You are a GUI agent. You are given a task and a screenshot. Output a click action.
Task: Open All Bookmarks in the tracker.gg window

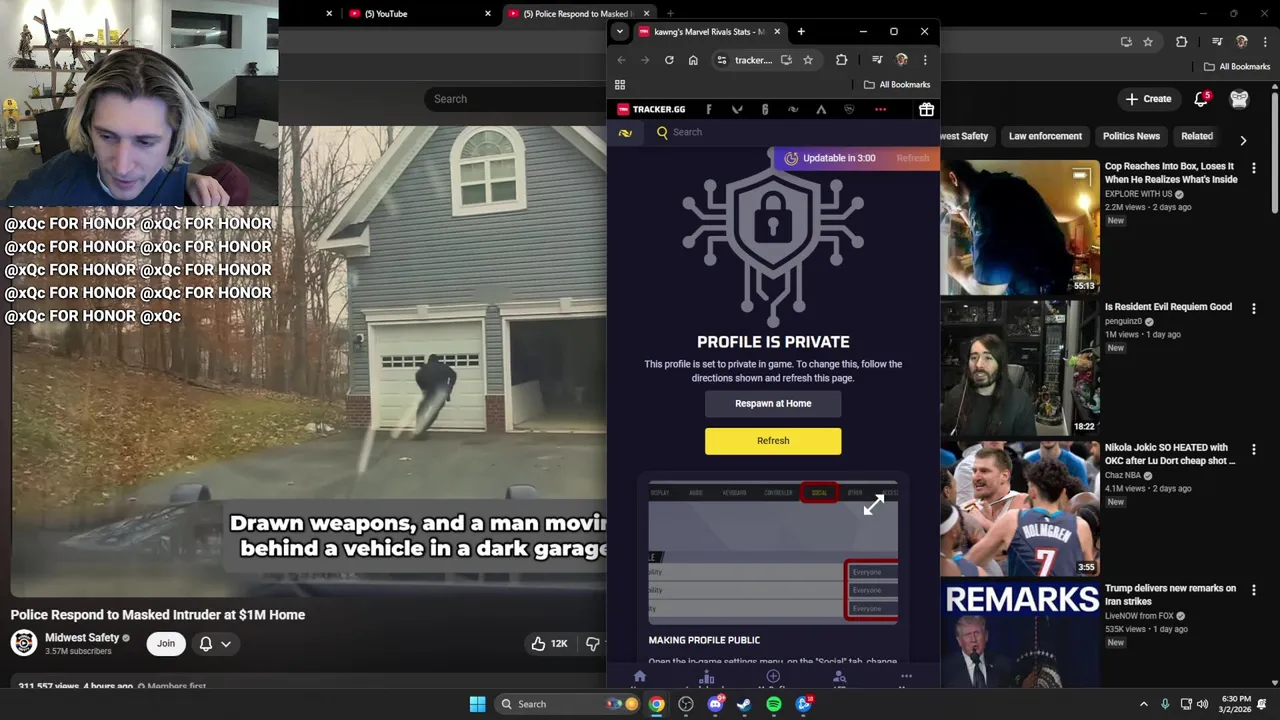point(897,85)
